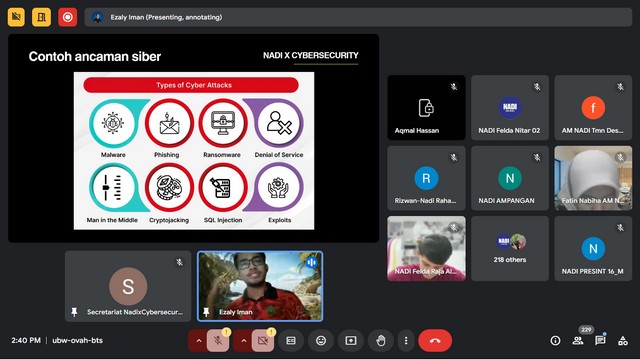Select the NADI AMPANGAN tile
Viewport: 640px width, 360px height.
510,178
